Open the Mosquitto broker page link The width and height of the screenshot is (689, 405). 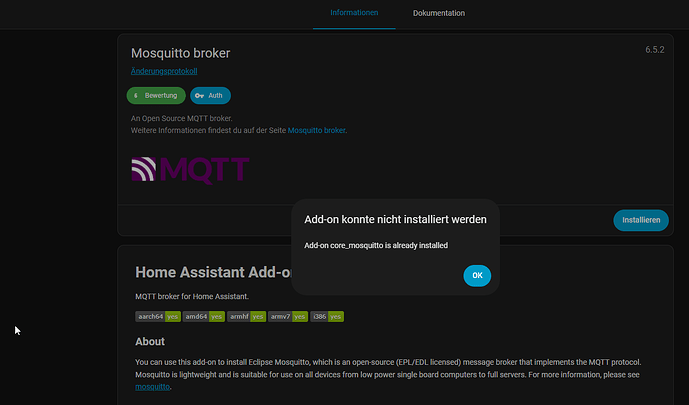click(316, 130)
